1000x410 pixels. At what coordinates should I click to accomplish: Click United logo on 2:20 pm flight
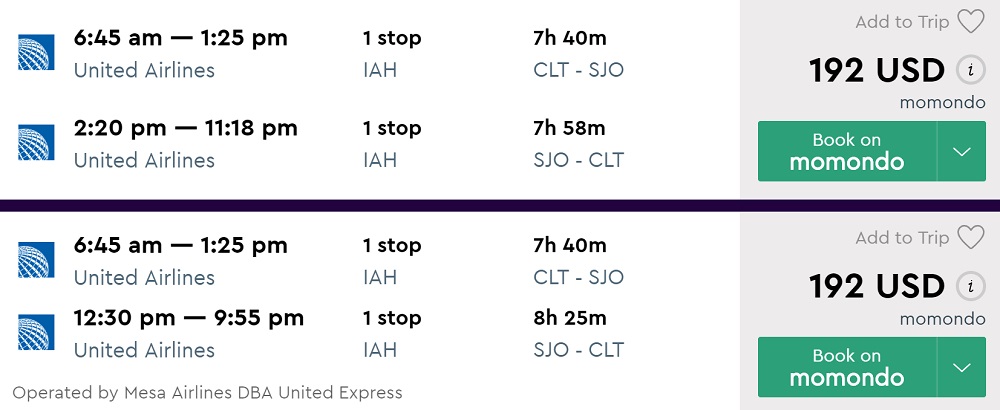36,142
